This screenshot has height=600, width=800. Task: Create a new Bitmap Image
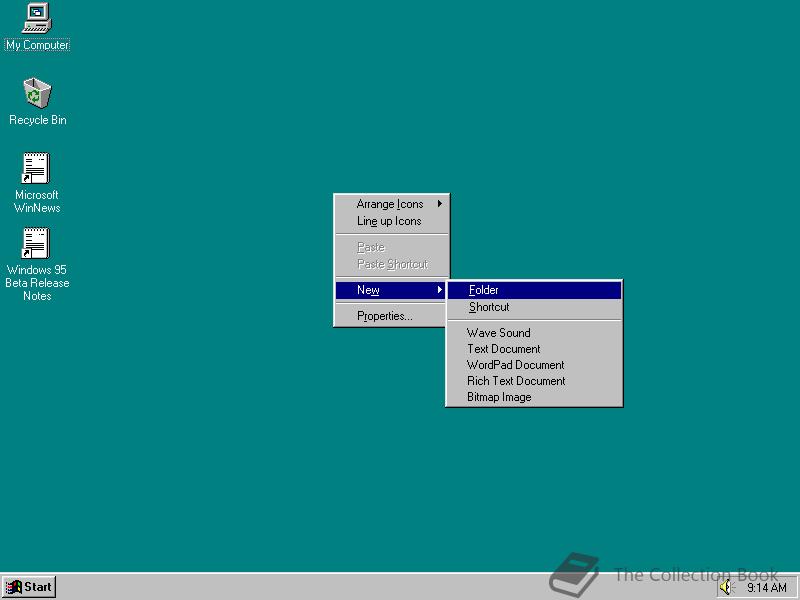[x=534, y=397]
